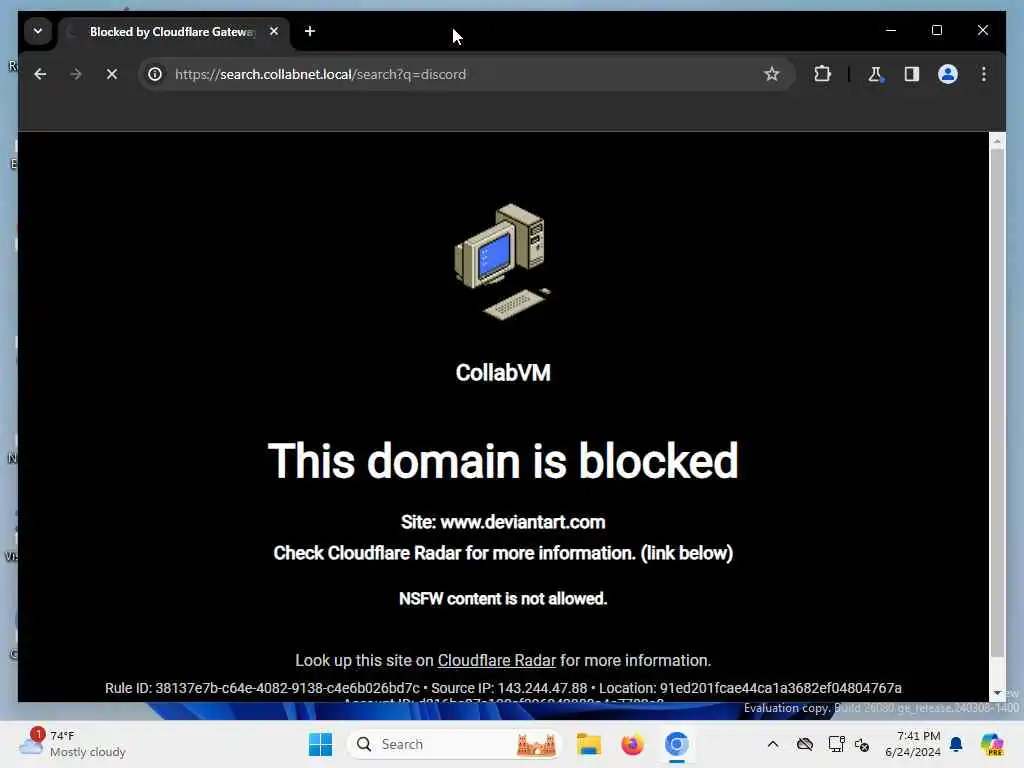Open the Extensions puzzle icon
This screenshot has width=1024, height=768.
point(822,74)
